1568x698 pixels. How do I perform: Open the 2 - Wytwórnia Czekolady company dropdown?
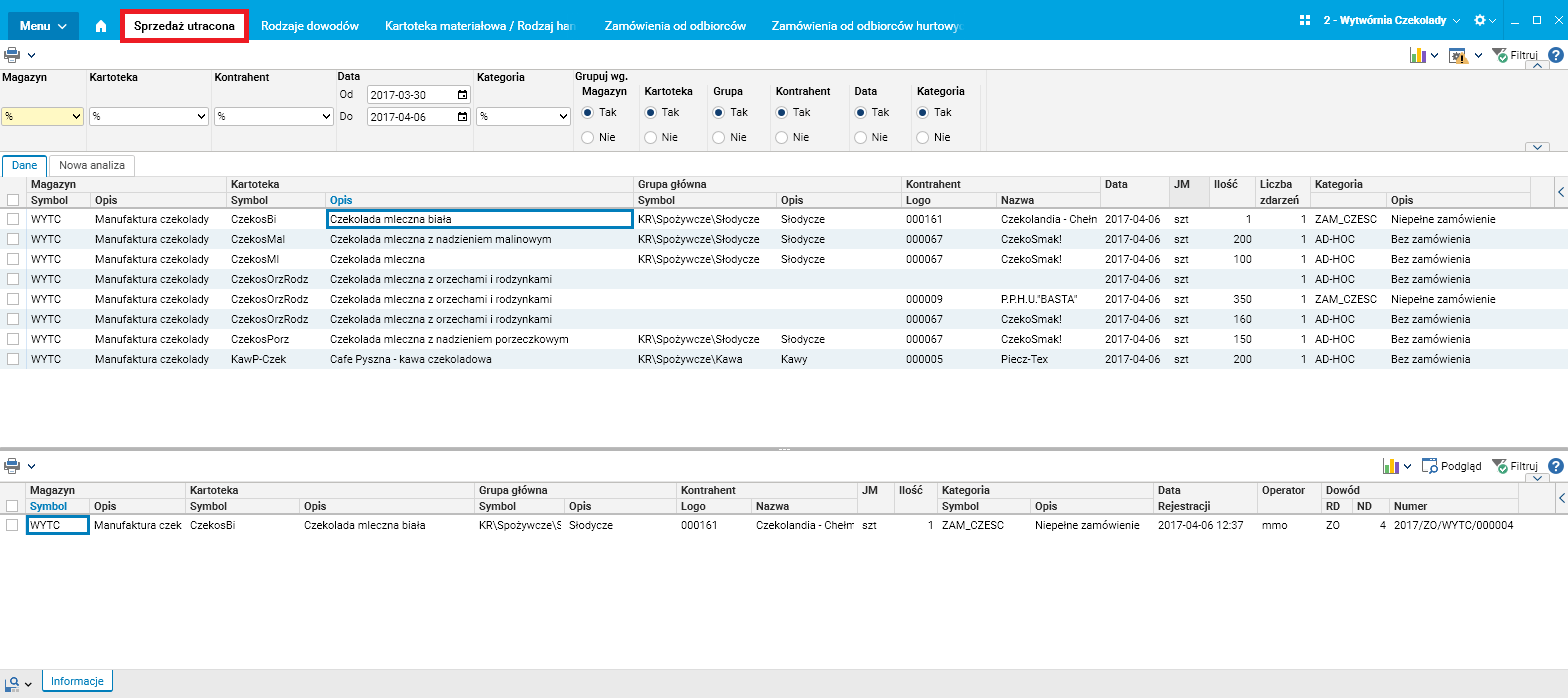tap(1384, 20)
